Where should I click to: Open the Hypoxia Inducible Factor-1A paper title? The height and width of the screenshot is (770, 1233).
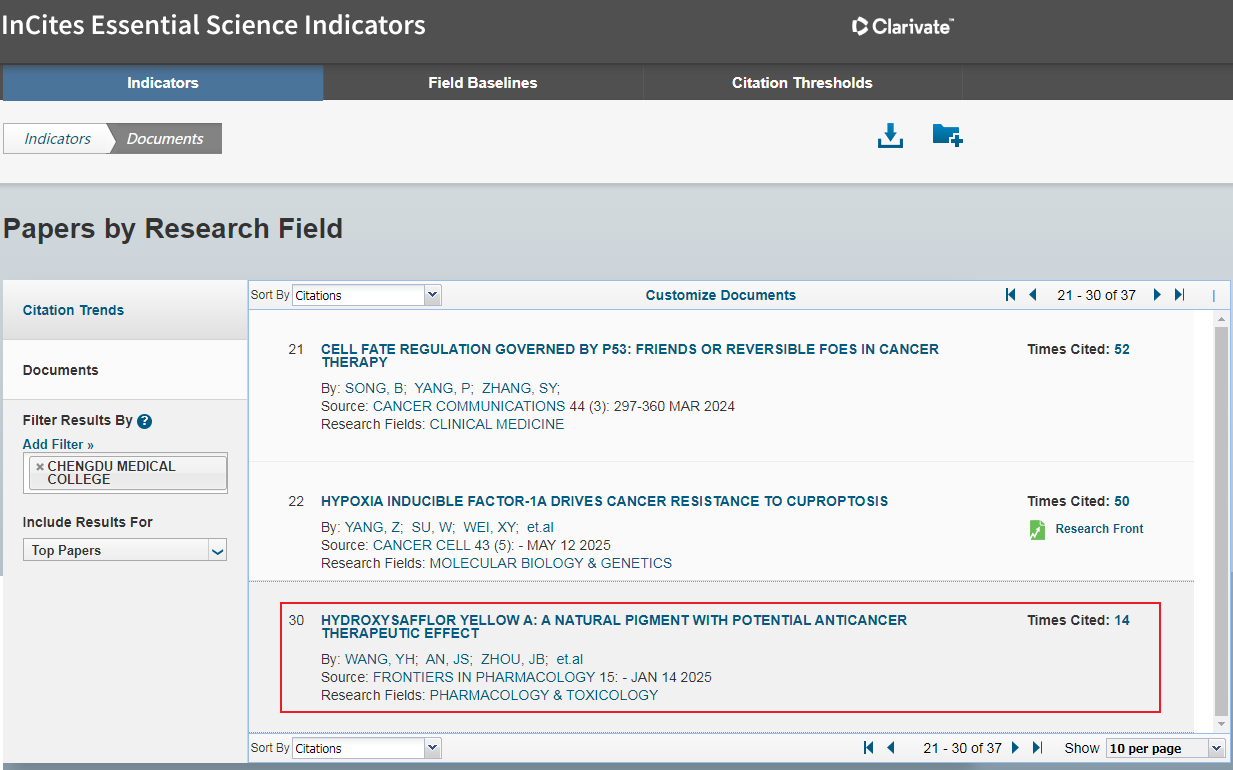pos(604,501)
